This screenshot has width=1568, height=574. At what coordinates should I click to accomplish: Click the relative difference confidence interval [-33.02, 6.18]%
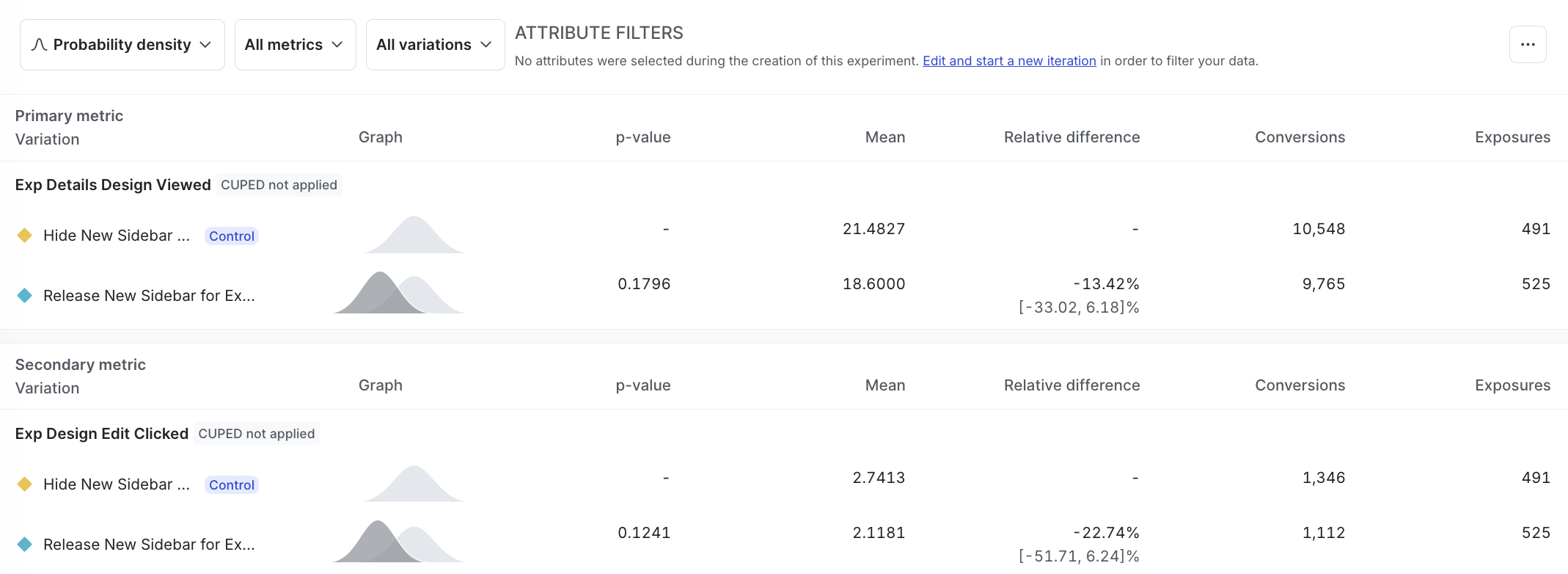point(1080,308)
